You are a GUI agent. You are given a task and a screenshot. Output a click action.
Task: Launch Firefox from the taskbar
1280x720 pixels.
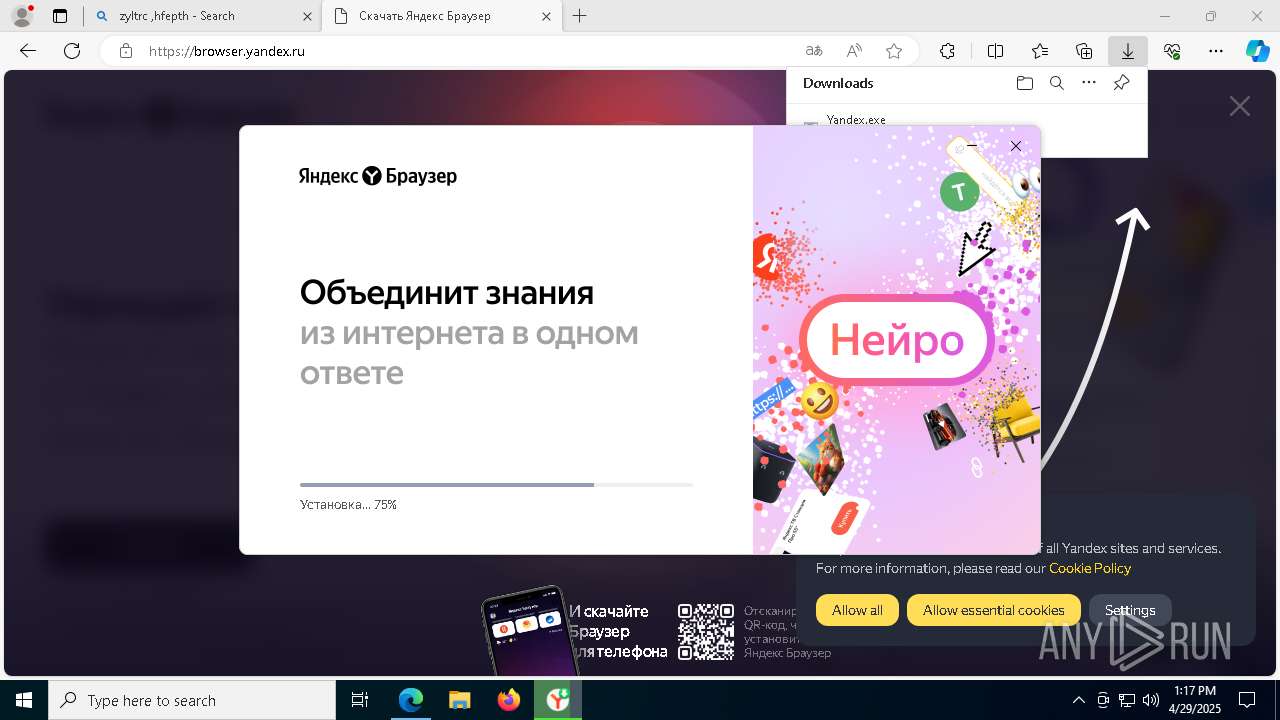[508, 700]
